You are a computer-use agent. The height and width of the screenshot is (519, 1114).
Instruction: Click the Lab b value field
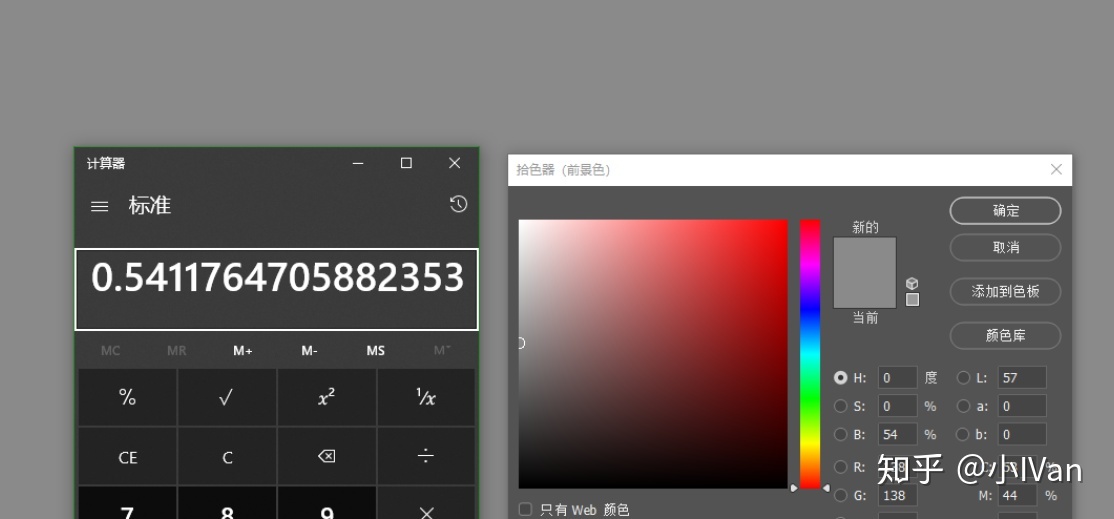pyautogui.click(x=1022, y=435)
